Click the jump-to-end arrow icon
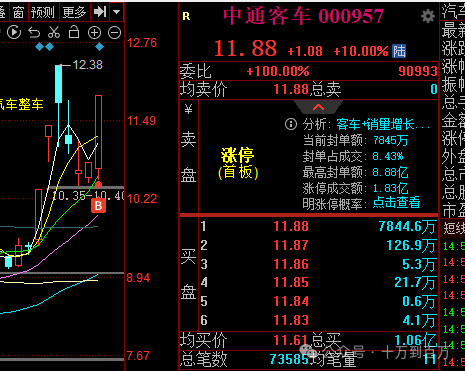 click(x=100, y=12)
